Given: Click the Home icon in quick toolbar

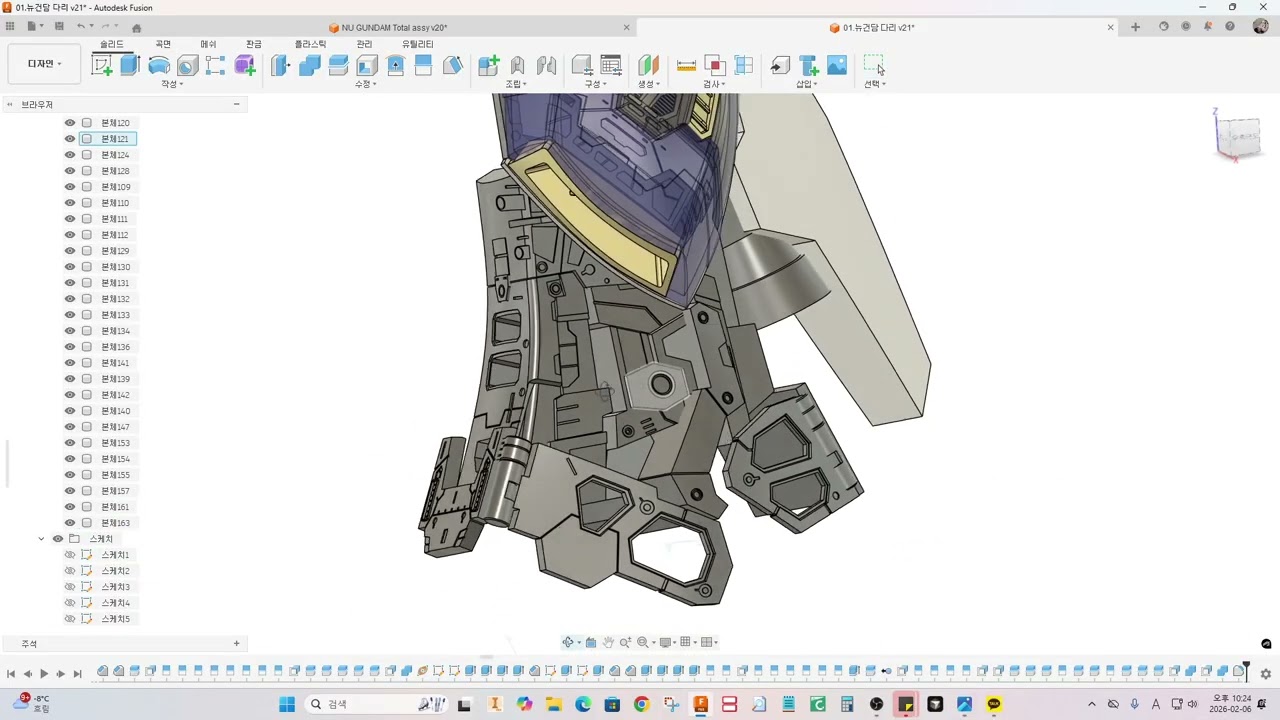Looking at the screenshot, I should click(x=137, y=27).
